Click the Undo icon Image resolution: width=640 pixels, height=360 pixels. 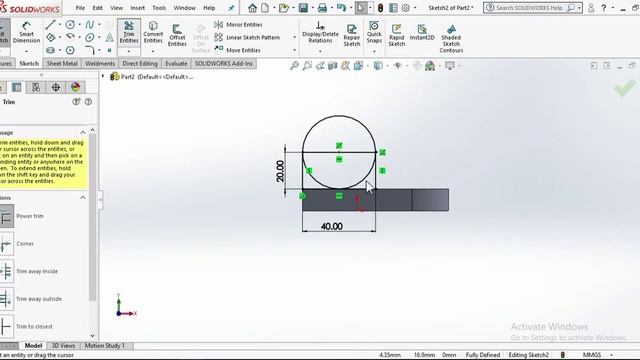pos(341,8)
